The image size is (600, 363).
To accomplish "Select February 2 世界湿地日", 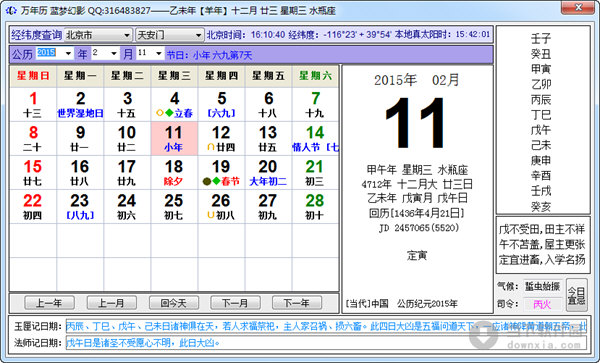I will (80, 104).
